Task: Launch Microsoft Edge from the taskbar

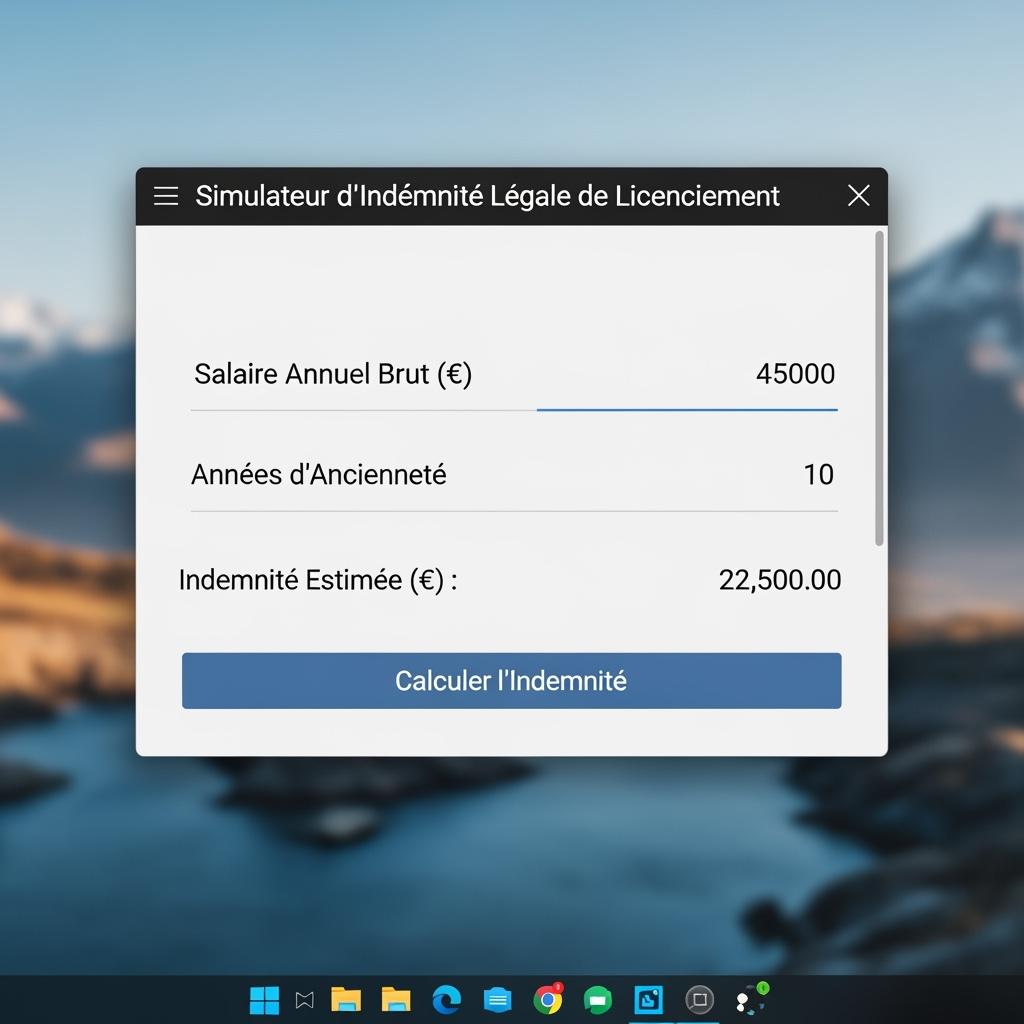Action: coord(447,1000)
